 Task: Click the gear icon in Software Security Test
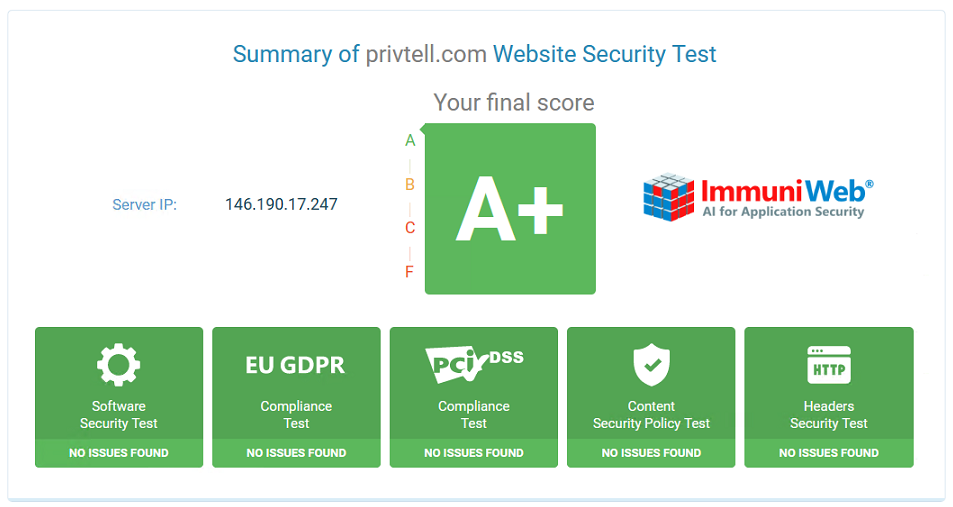click(x=119, y=365)
